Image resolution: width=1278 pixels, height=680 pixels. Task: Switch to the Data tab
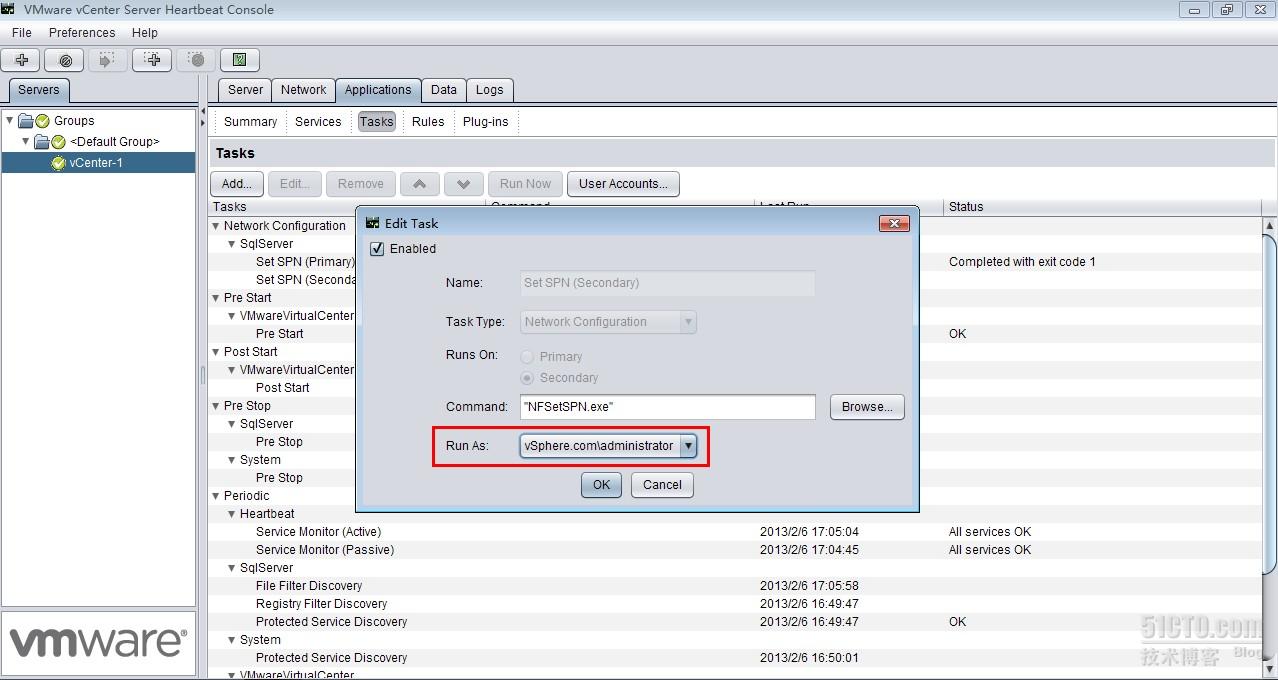[444, 90]
